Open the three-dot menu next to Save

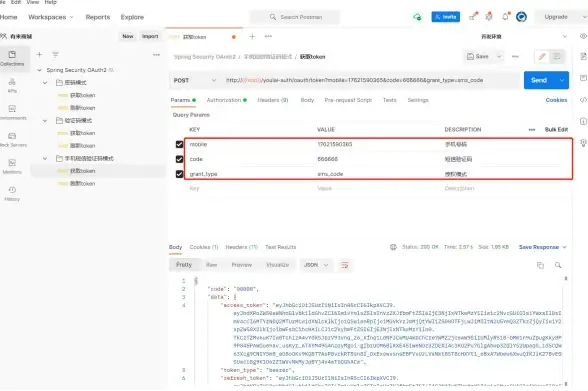(515, 57)
